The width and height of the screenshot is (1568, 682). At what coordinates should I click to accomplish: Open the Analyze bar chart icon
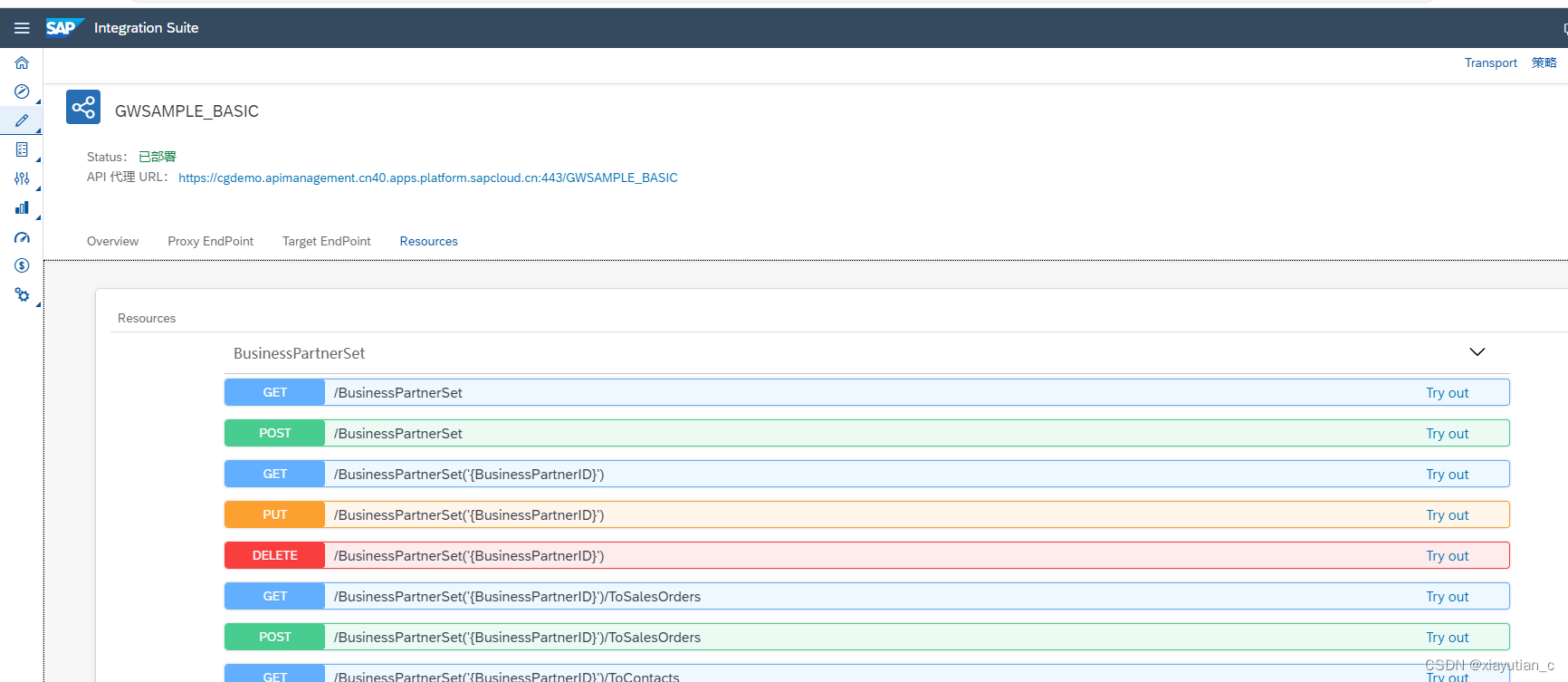[22, 207]
